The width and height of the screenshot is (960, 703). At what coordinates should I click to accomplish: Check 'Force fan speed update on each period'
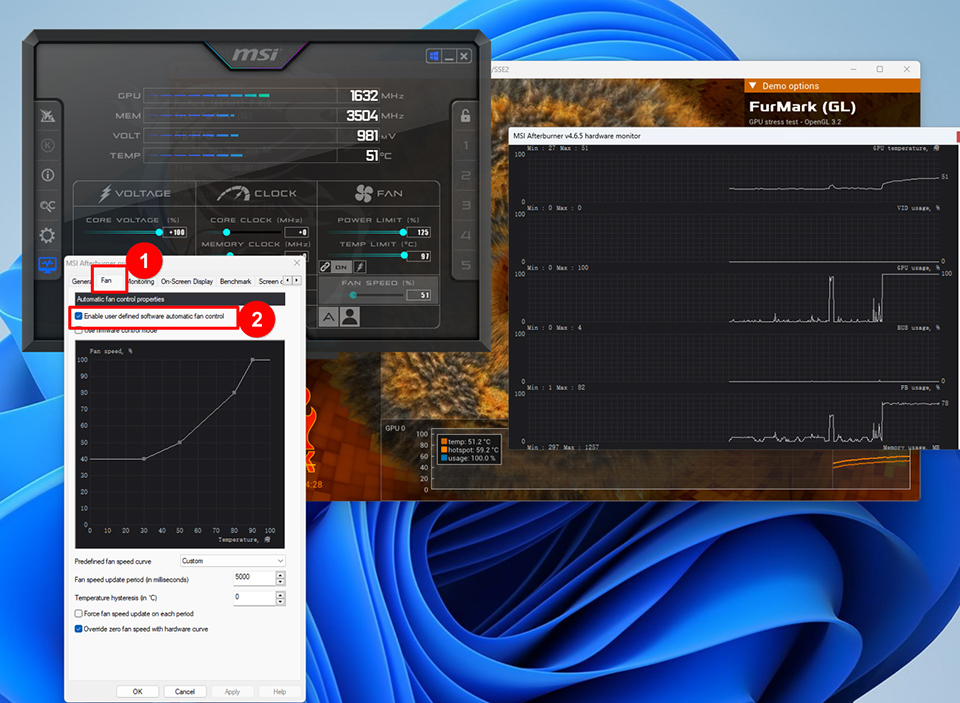(78, 614)
